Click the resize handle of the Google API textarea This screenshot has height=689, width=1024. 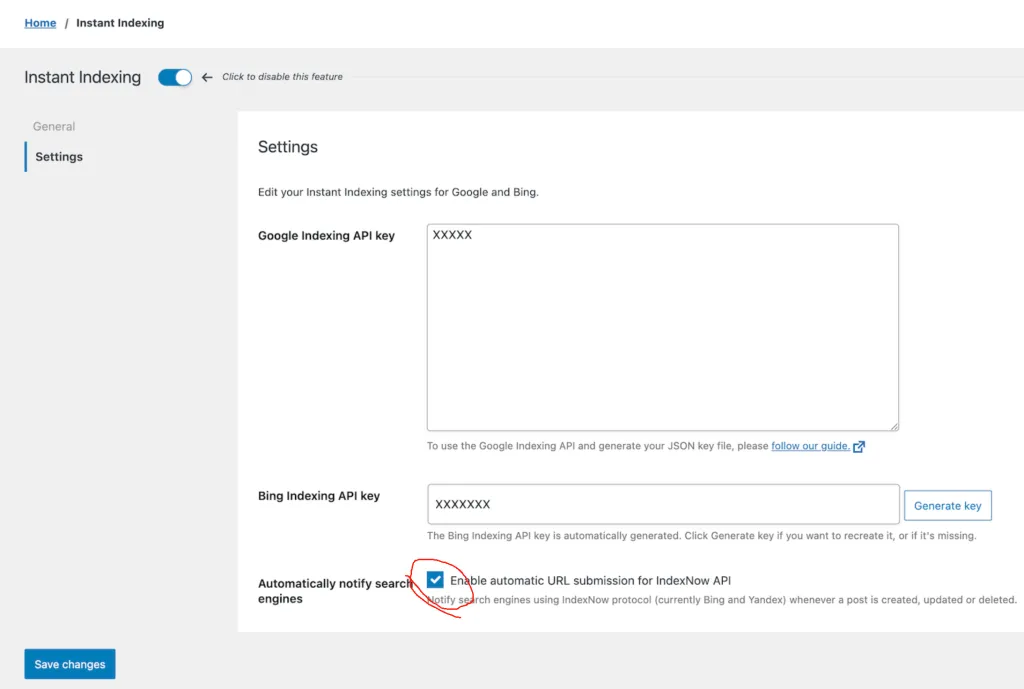click(893, 425)
